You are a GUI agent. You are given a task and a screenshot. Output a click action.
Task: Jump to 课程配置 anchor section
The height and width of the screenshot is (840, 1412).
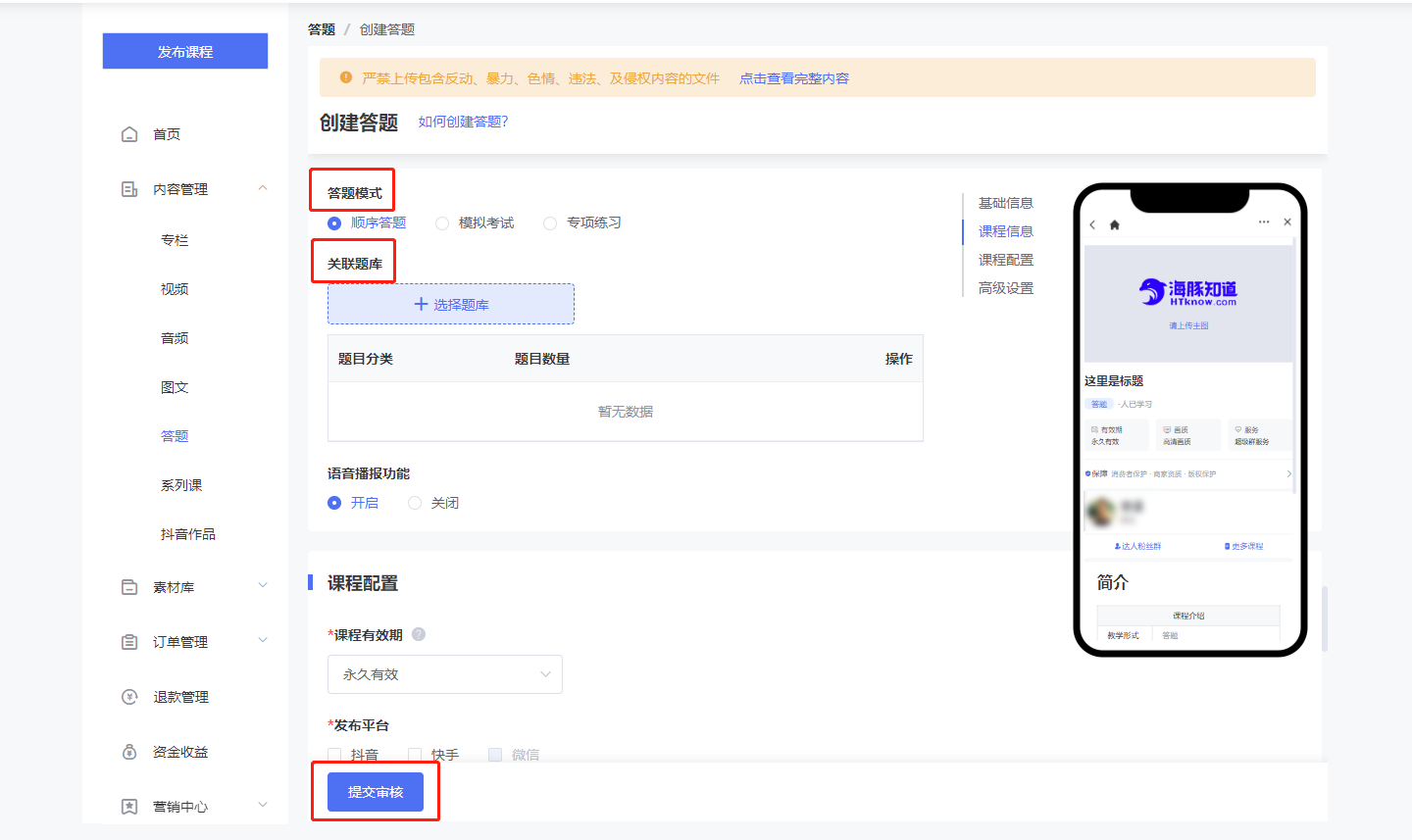click(x=1006, y=260)
